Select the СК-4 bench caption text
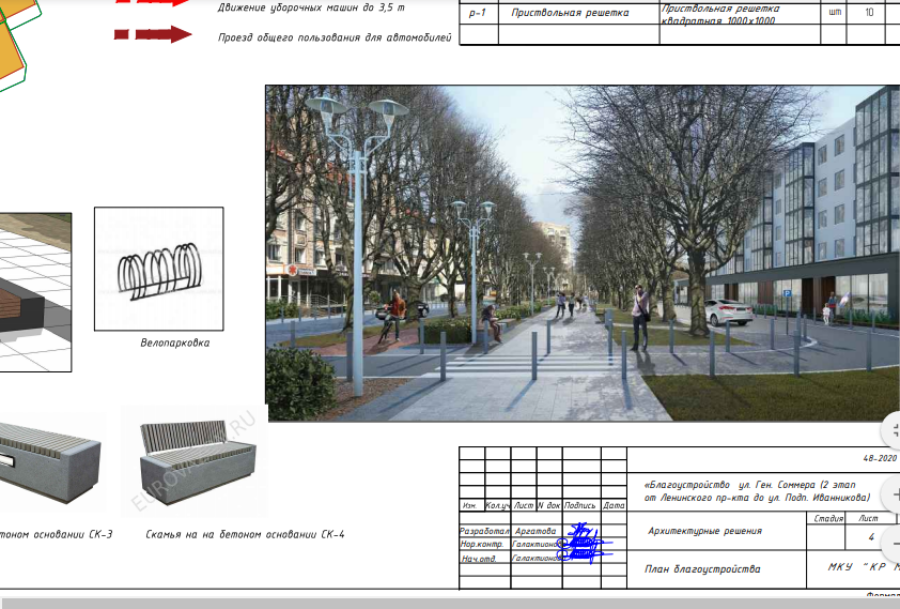900x609 pixels. coord(244,535)
